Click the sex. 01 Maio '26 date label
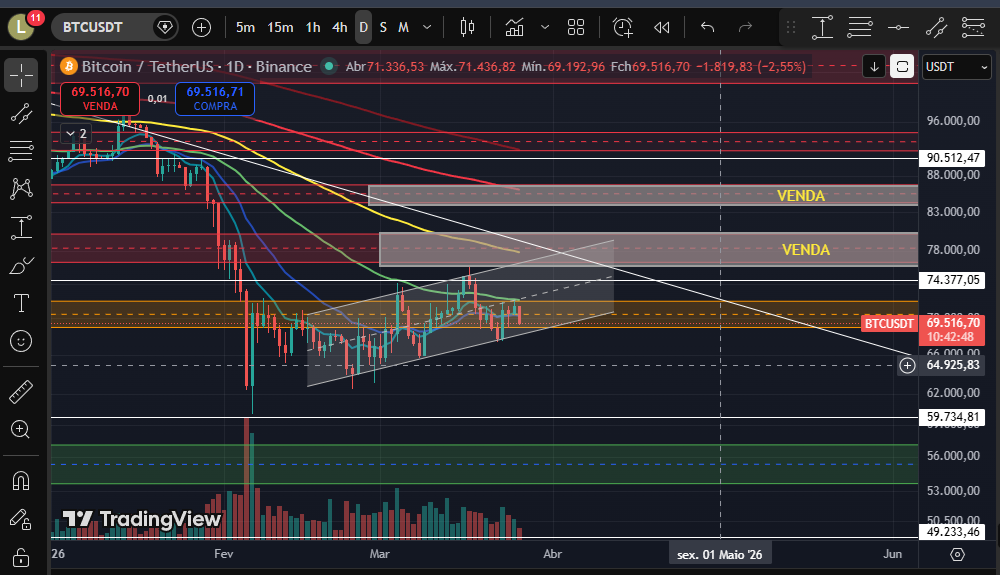 [719, 555]
